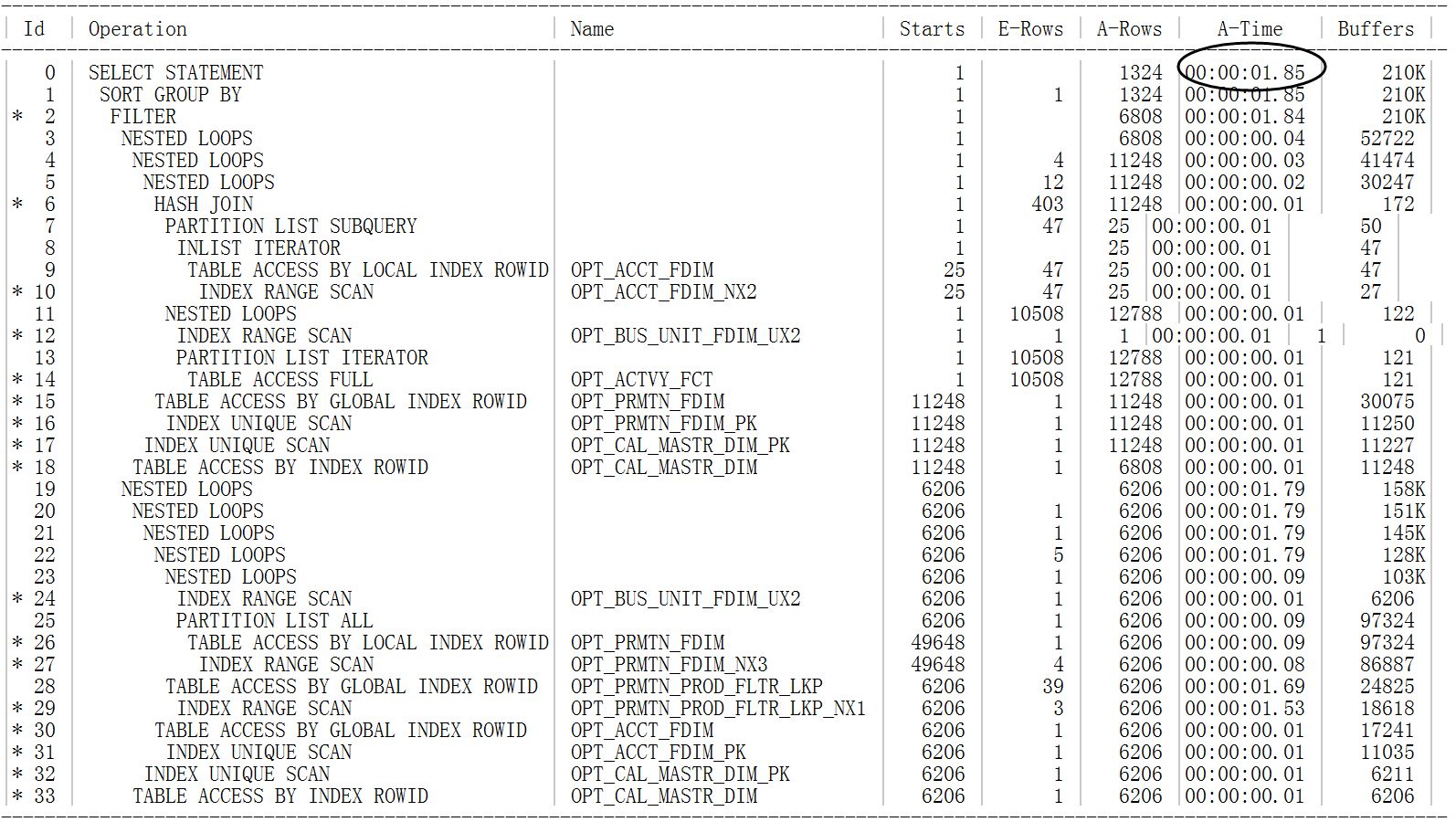Click the A-Time column header

tap(1250, 29)
